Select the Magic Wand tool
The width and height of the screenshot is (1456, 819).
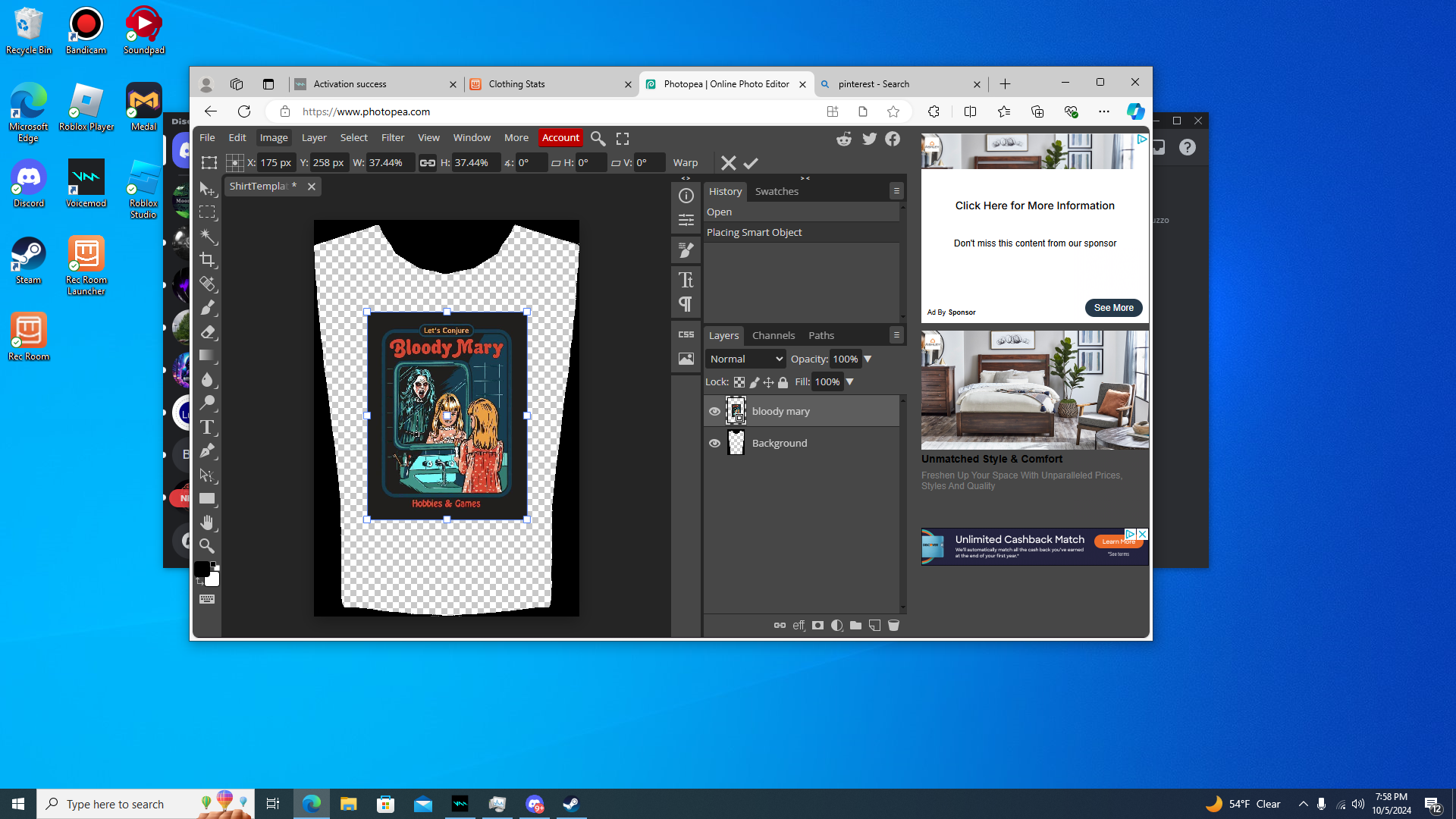[207, 236]
